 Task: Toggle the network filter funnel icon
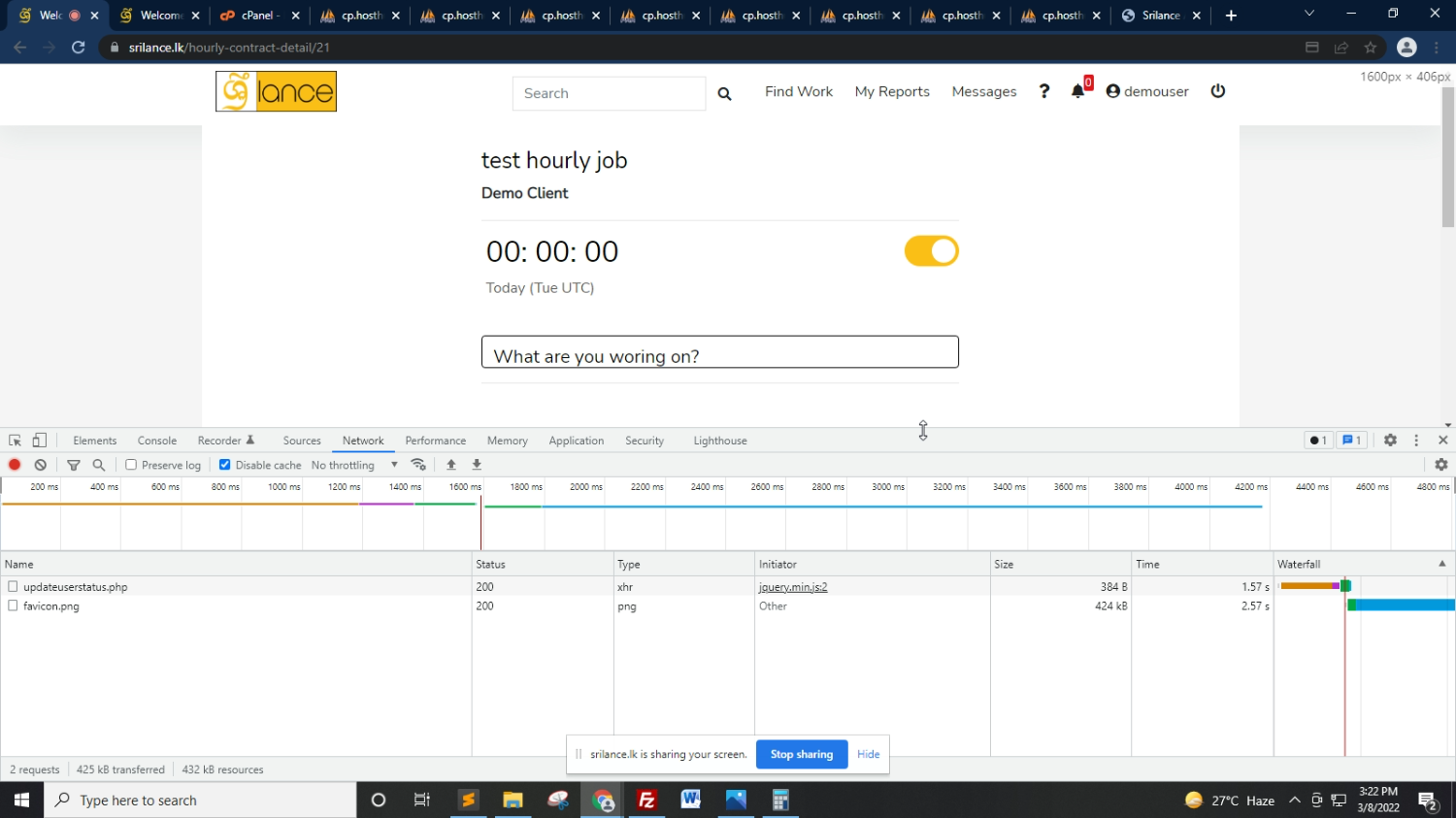[74, 465]
